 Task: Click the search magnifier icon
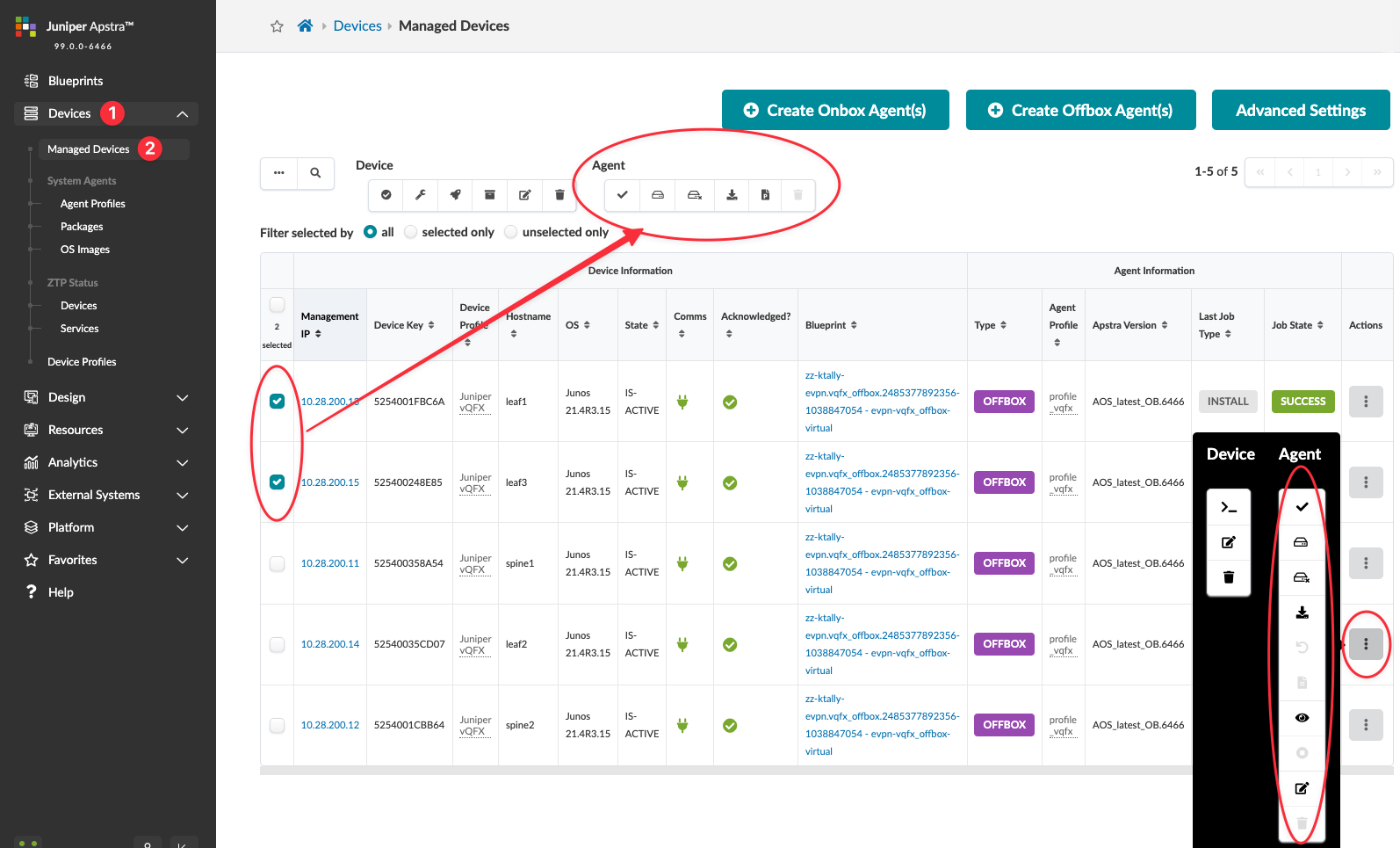point(315,173)
